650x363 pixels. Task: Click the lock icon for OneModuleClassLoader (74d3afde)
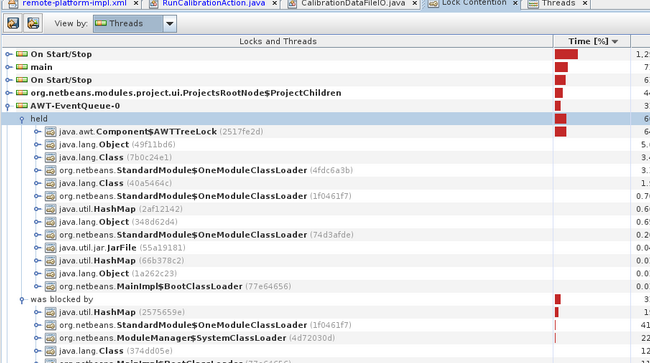click(51, 235)
